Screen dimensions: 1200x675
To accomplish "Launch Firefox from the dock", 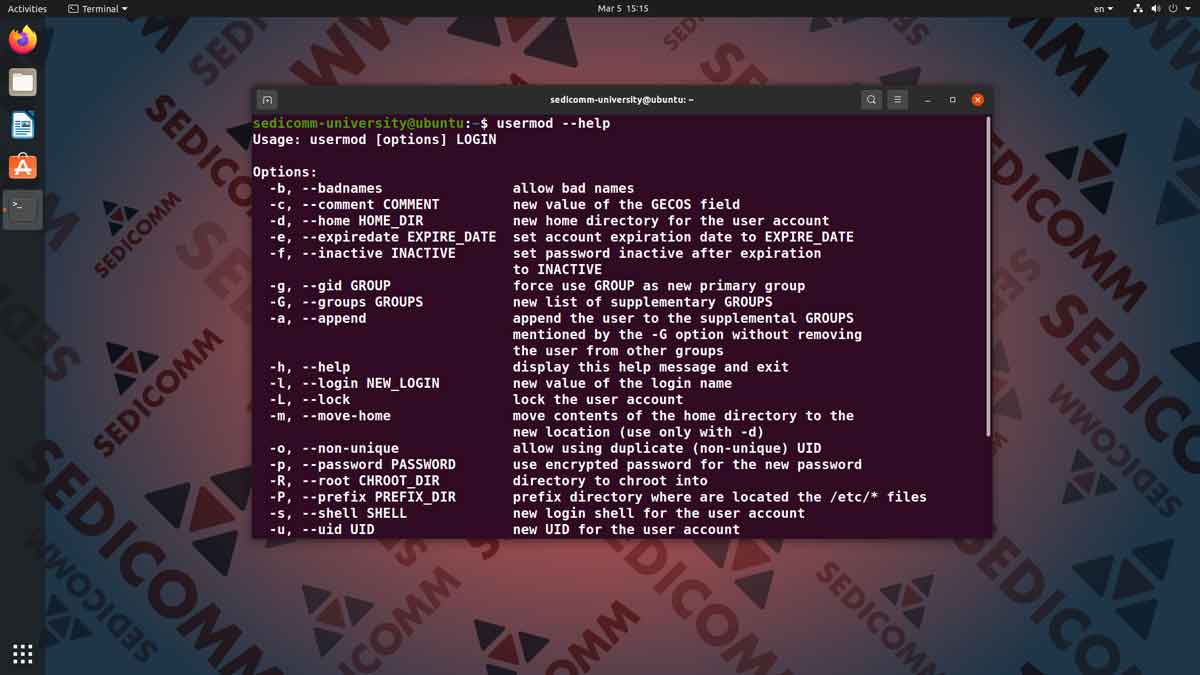I will pos(22,40).
